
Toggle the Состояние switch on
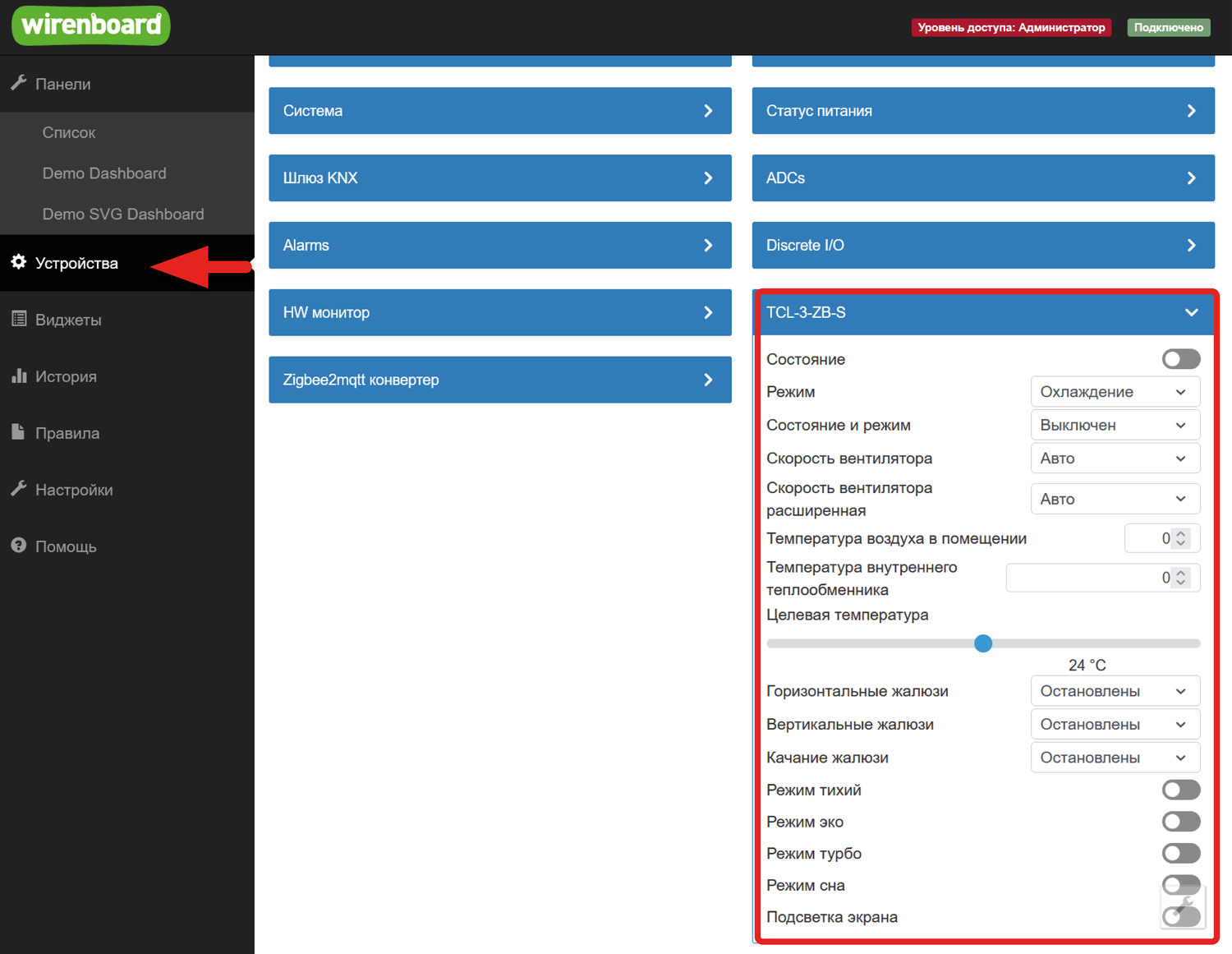coord(1180,359)
